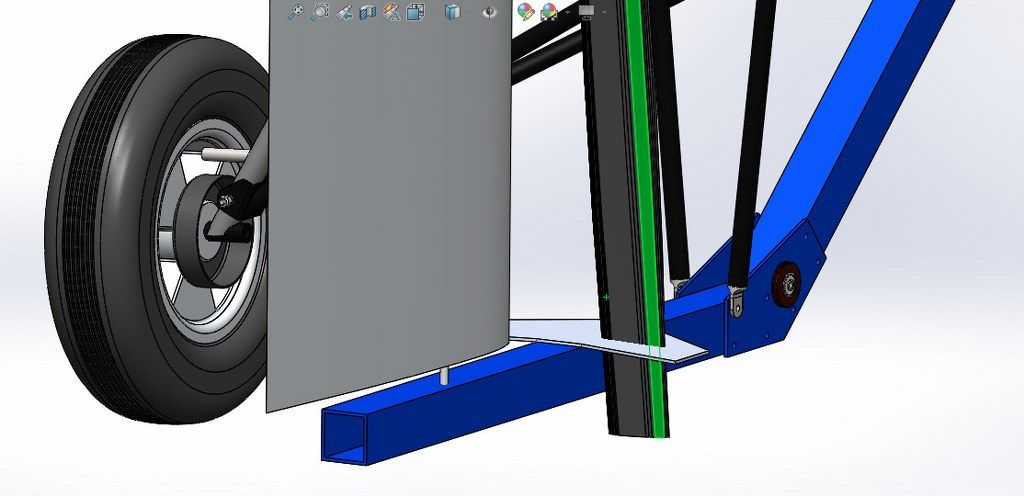Open the View Orientation cube icon

(416, 12)
